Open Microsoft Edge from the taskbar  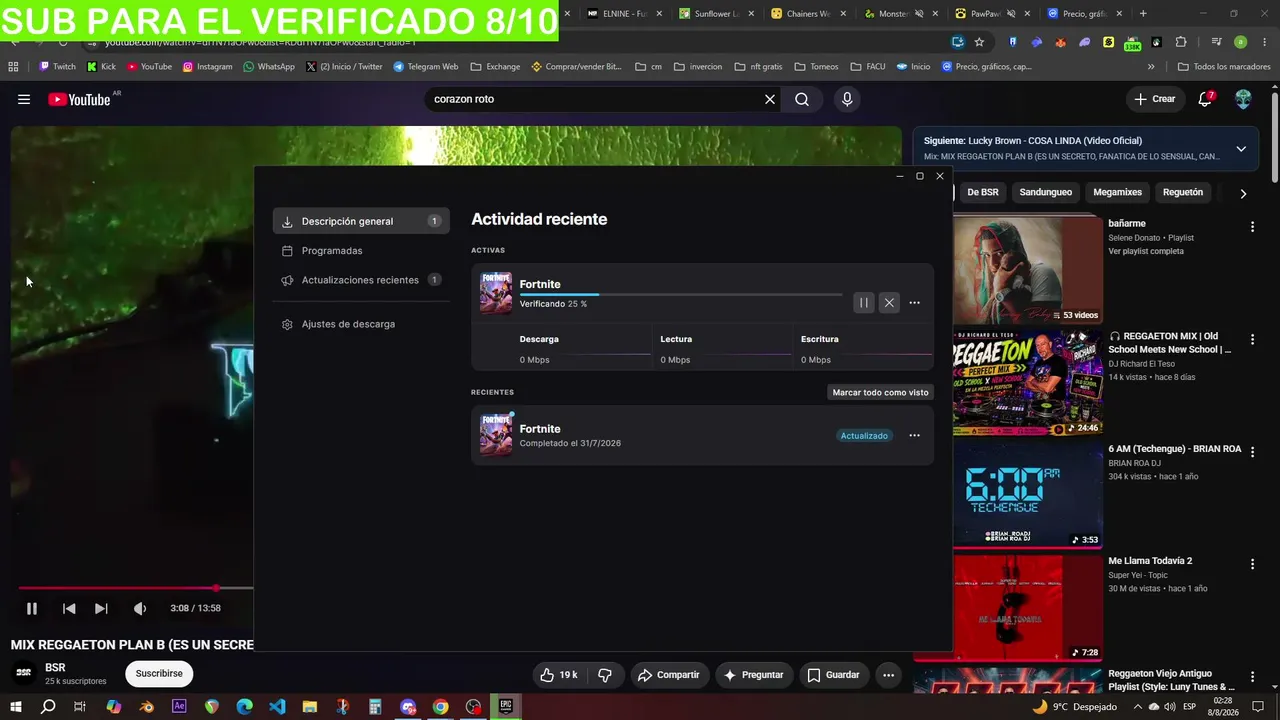click(x=244, y=707)
